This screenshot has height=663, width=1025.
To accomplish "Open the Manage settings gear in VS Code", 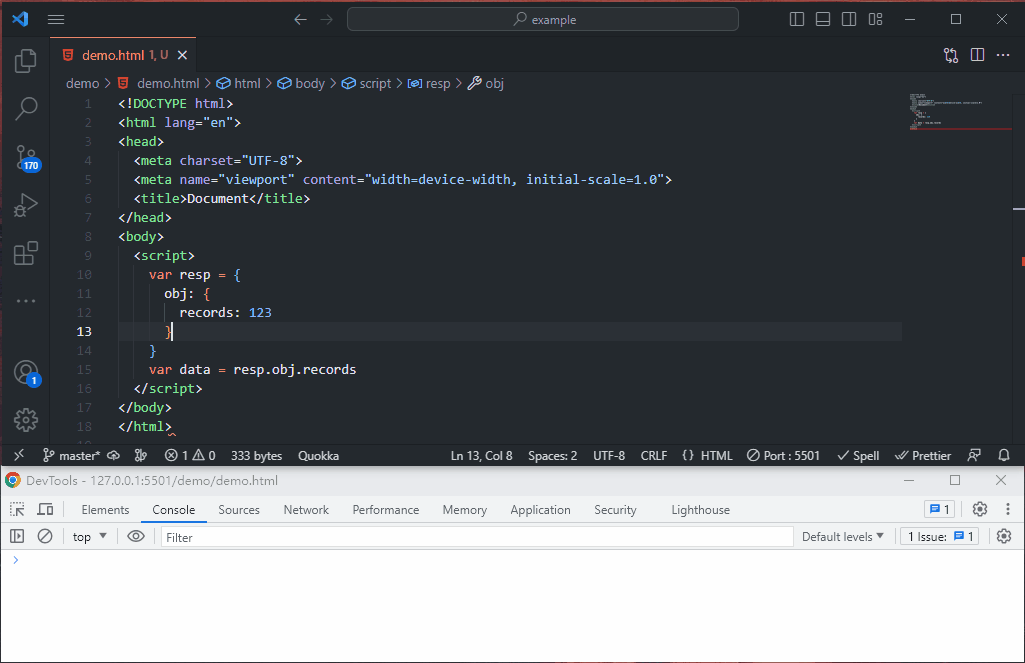I will (26, 419).
